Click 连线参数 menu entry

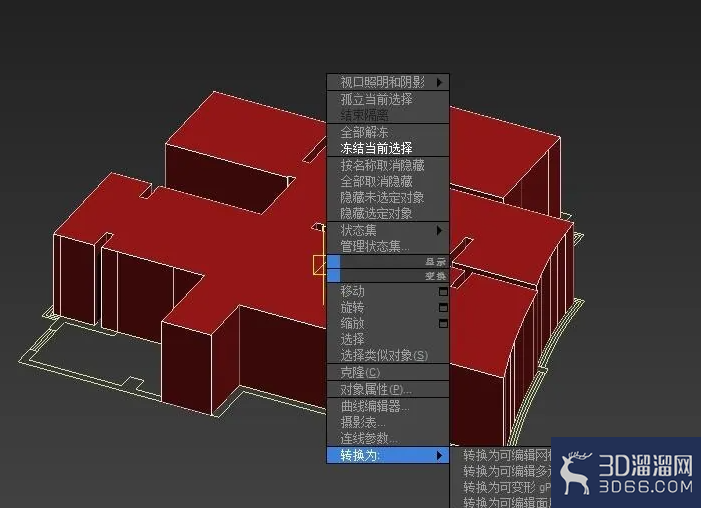388,438
